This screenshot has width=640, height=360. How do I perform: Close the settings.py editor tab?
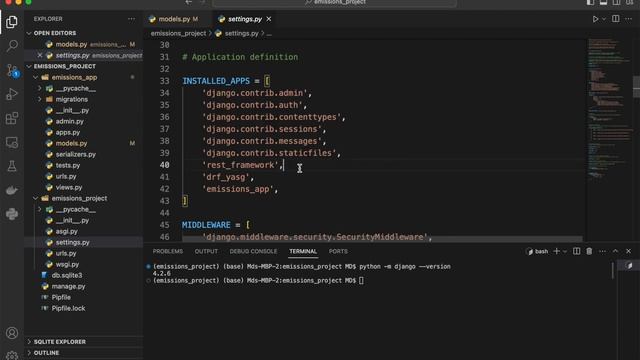269,19
